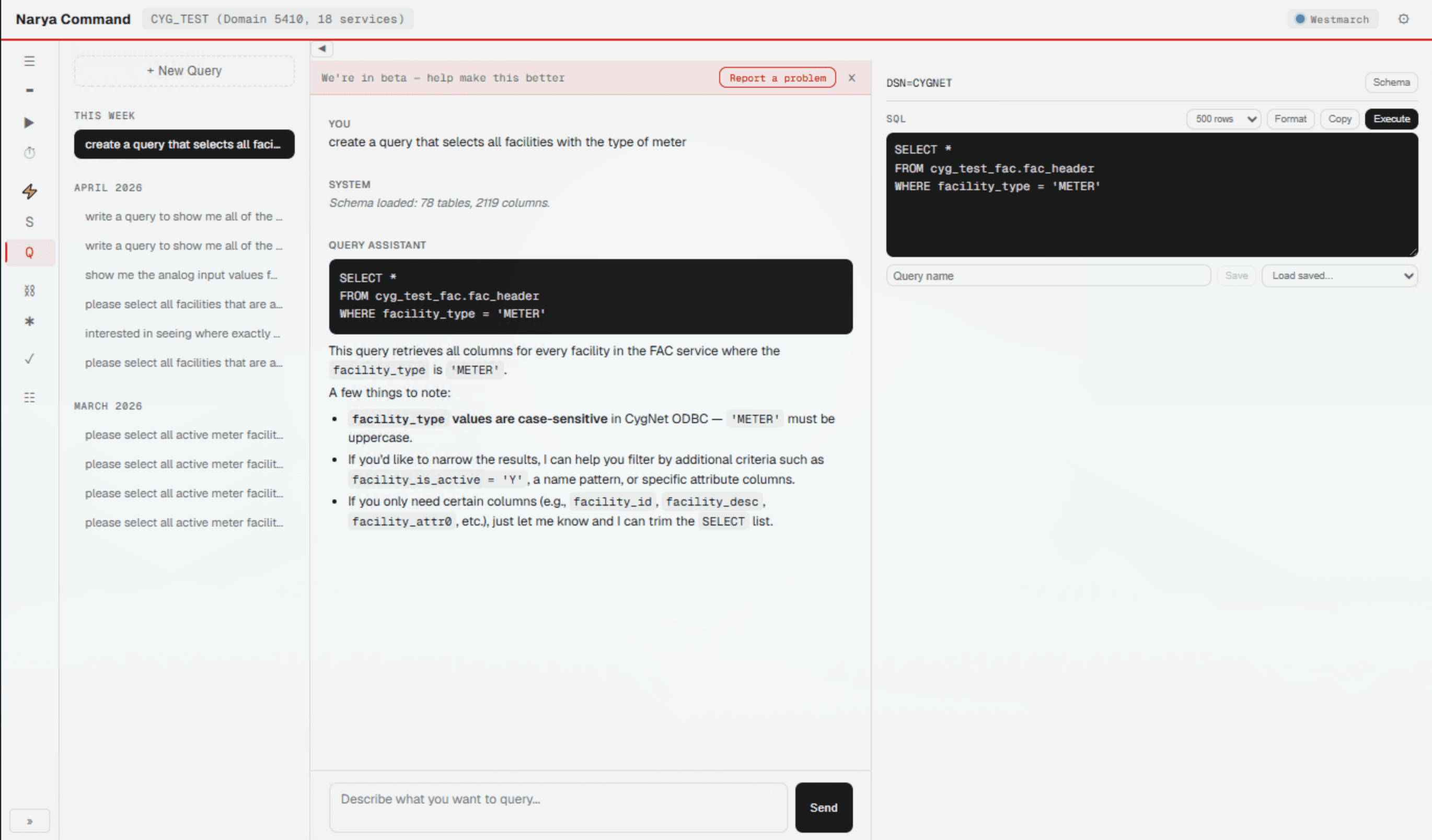Click the assistant's SQL code block
Screen dimensions: 1432x840
click(x=591, y=297)
